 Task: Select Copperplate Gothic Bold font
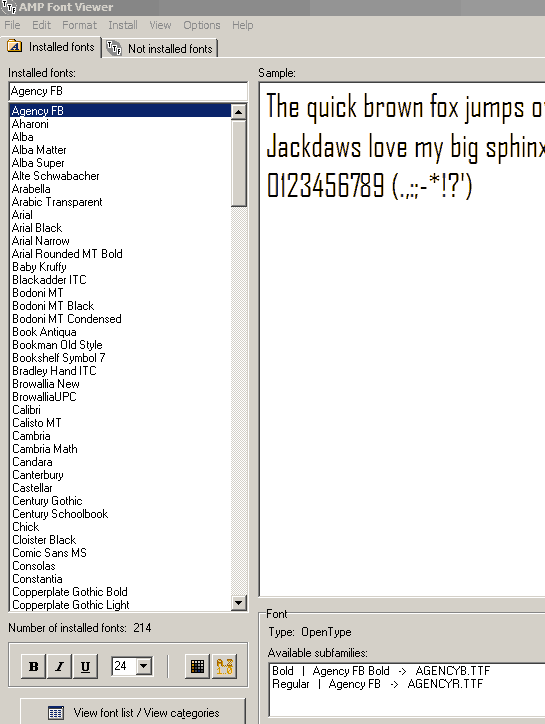pos(120,591)
